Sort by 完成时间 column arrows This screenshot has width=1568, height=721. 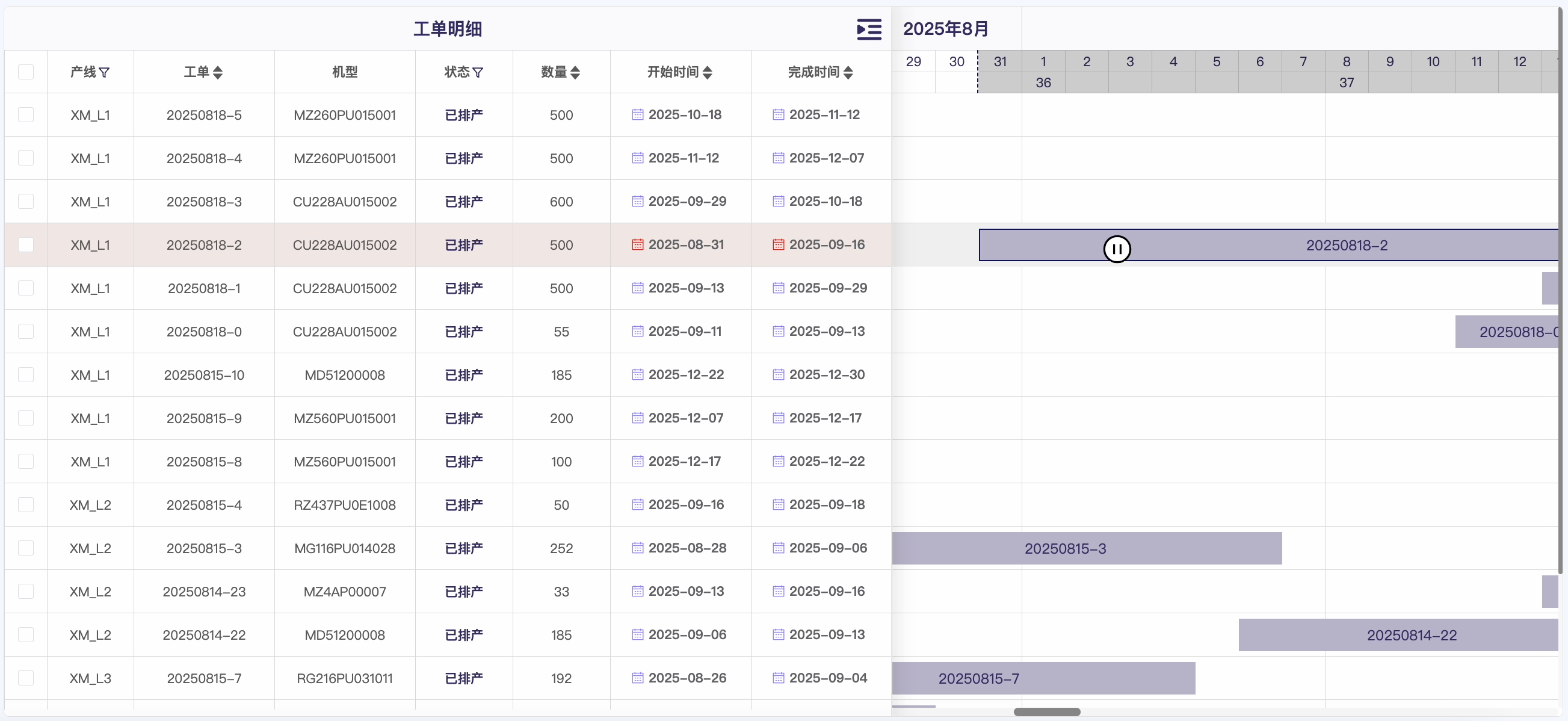(848, 72)
